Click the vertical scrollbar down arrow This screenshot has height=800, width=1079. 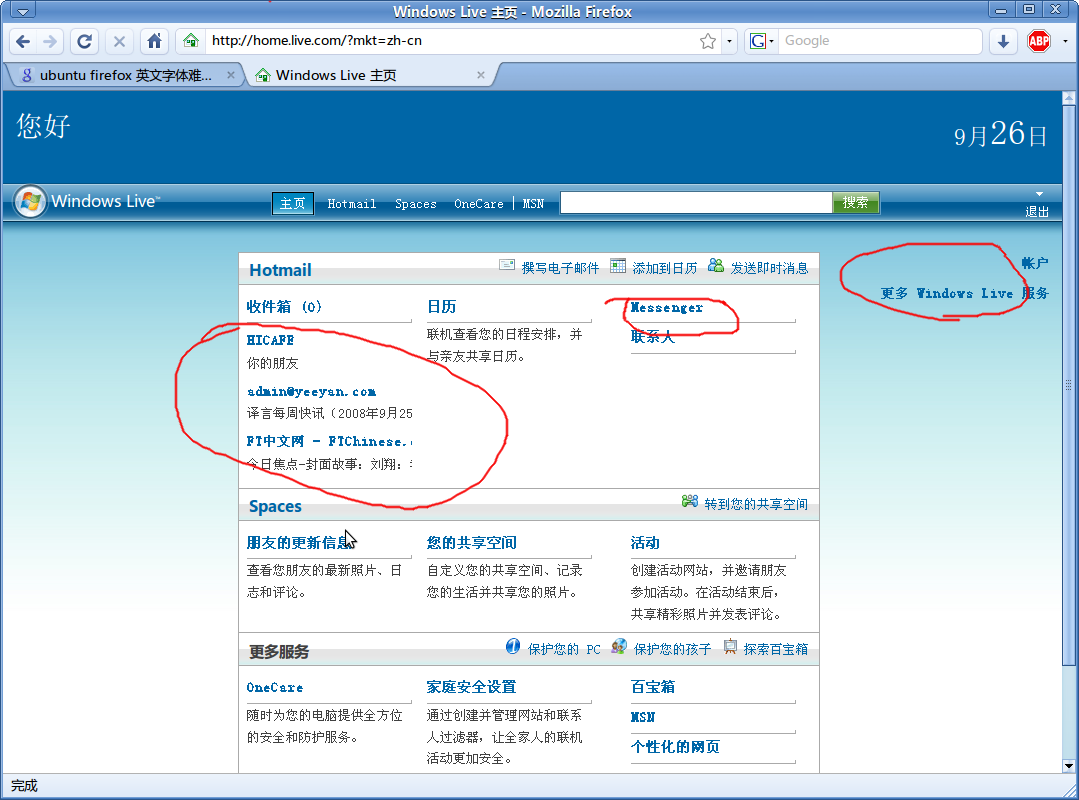point(1069,766)
